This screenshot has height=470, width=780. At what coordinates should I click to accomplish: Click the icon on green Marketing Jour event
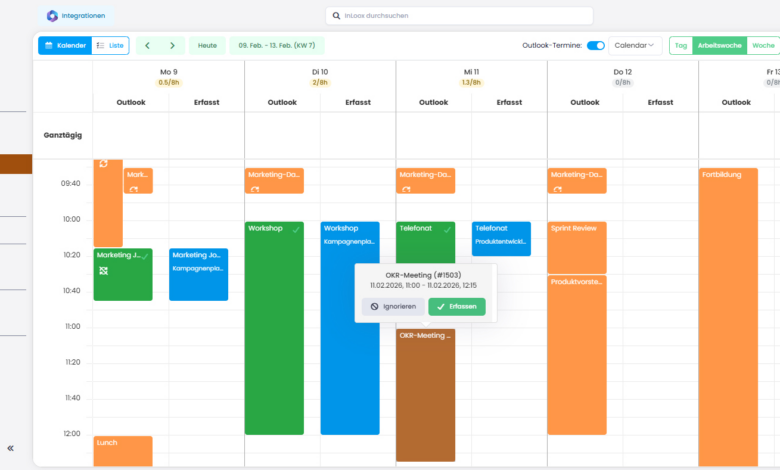103,271
